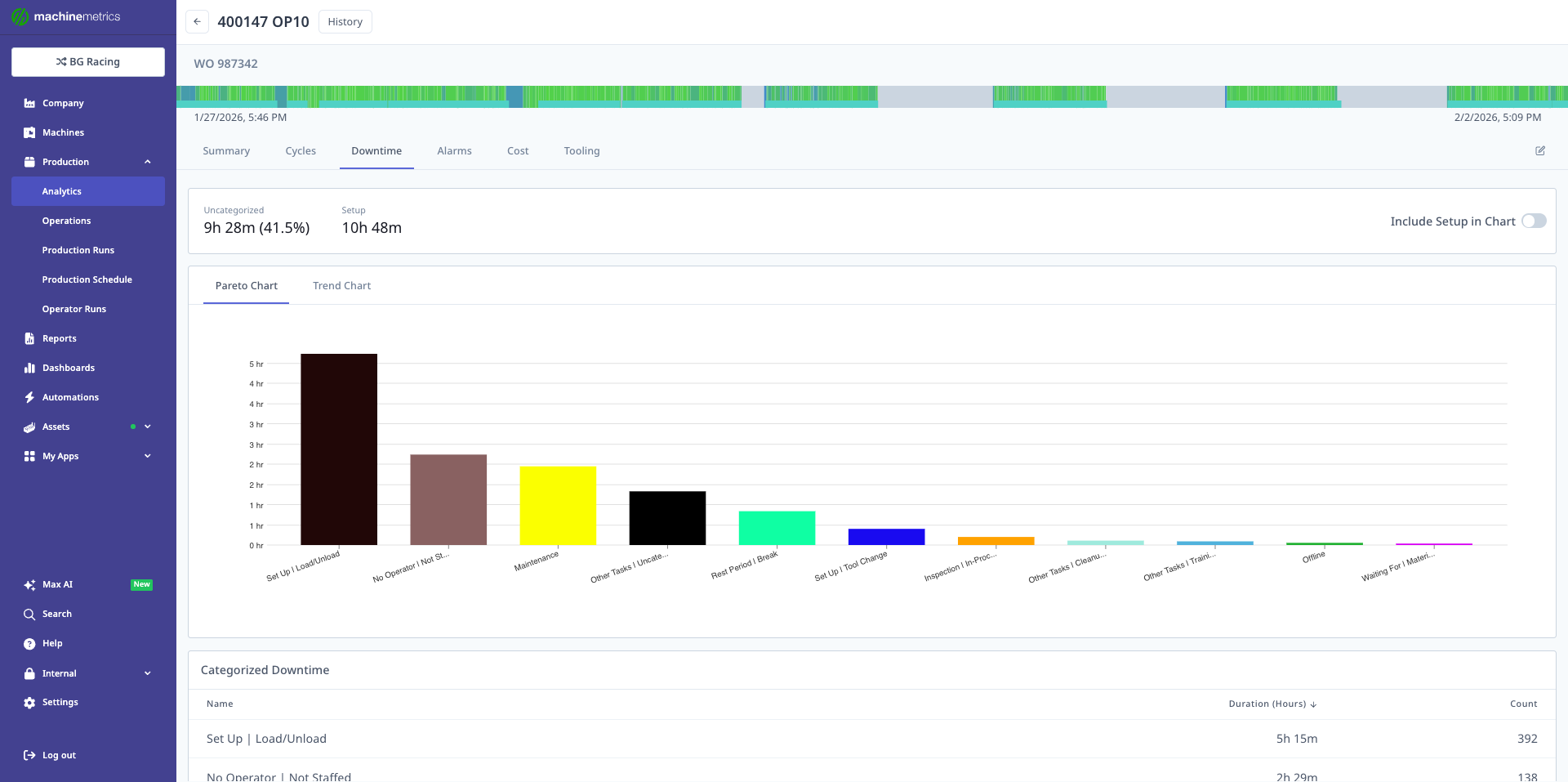Click the Set Up | Load/Unload bar in the Pareto chart

tap(338, 449)
